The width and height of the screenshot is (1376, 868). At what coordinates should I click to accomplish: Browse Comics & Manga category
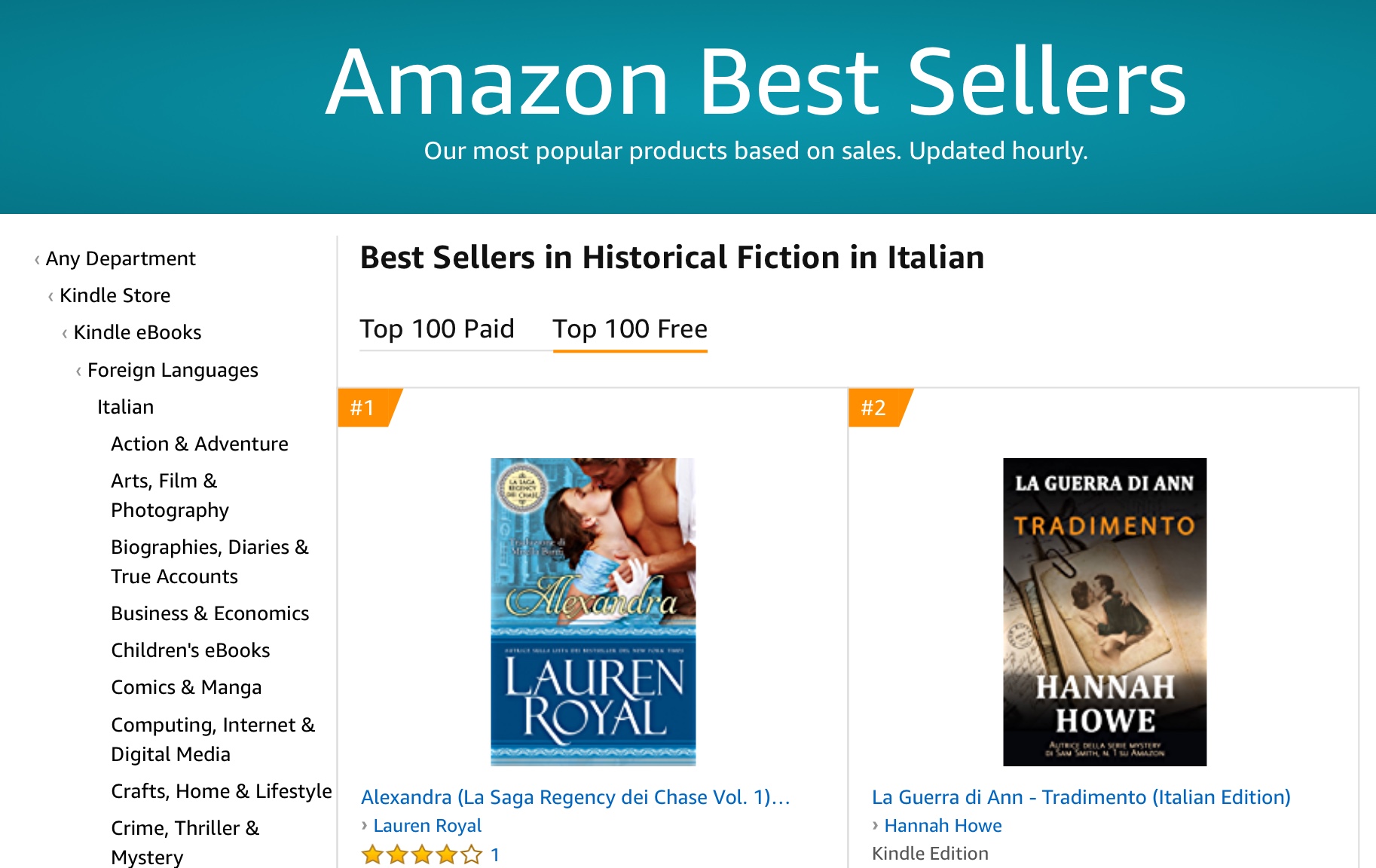(x=186, y=687)
